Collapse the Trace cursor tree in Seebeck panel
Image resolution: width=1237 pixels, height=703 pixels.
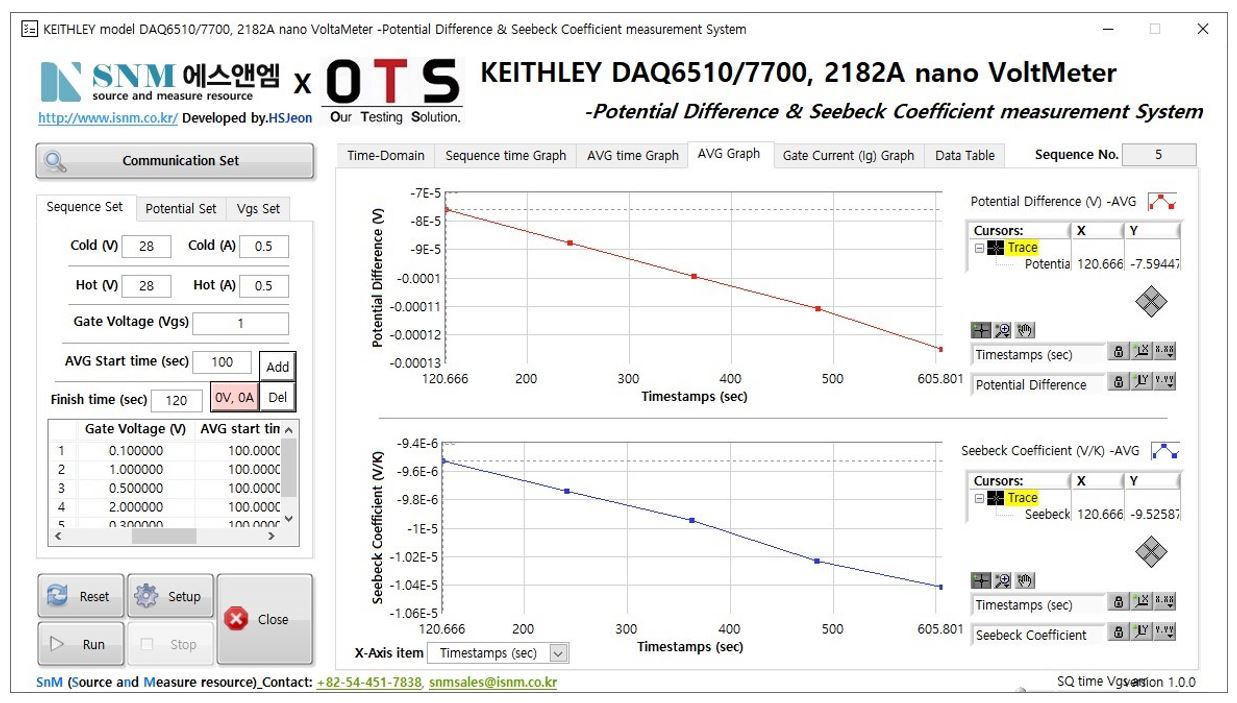coord(980,498)
